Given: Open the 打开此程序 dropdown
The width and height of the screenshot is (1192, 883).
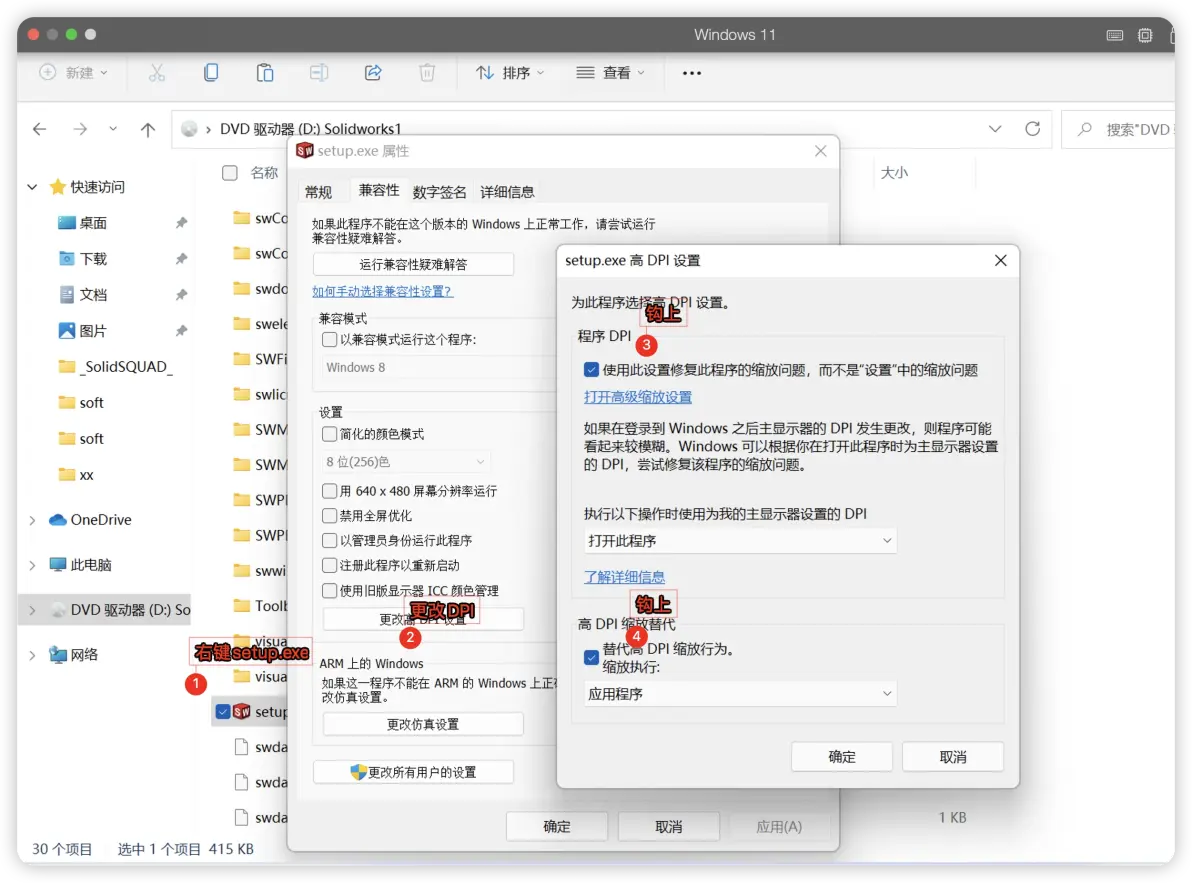Looking at the screenshot, I should click(740, 540).
